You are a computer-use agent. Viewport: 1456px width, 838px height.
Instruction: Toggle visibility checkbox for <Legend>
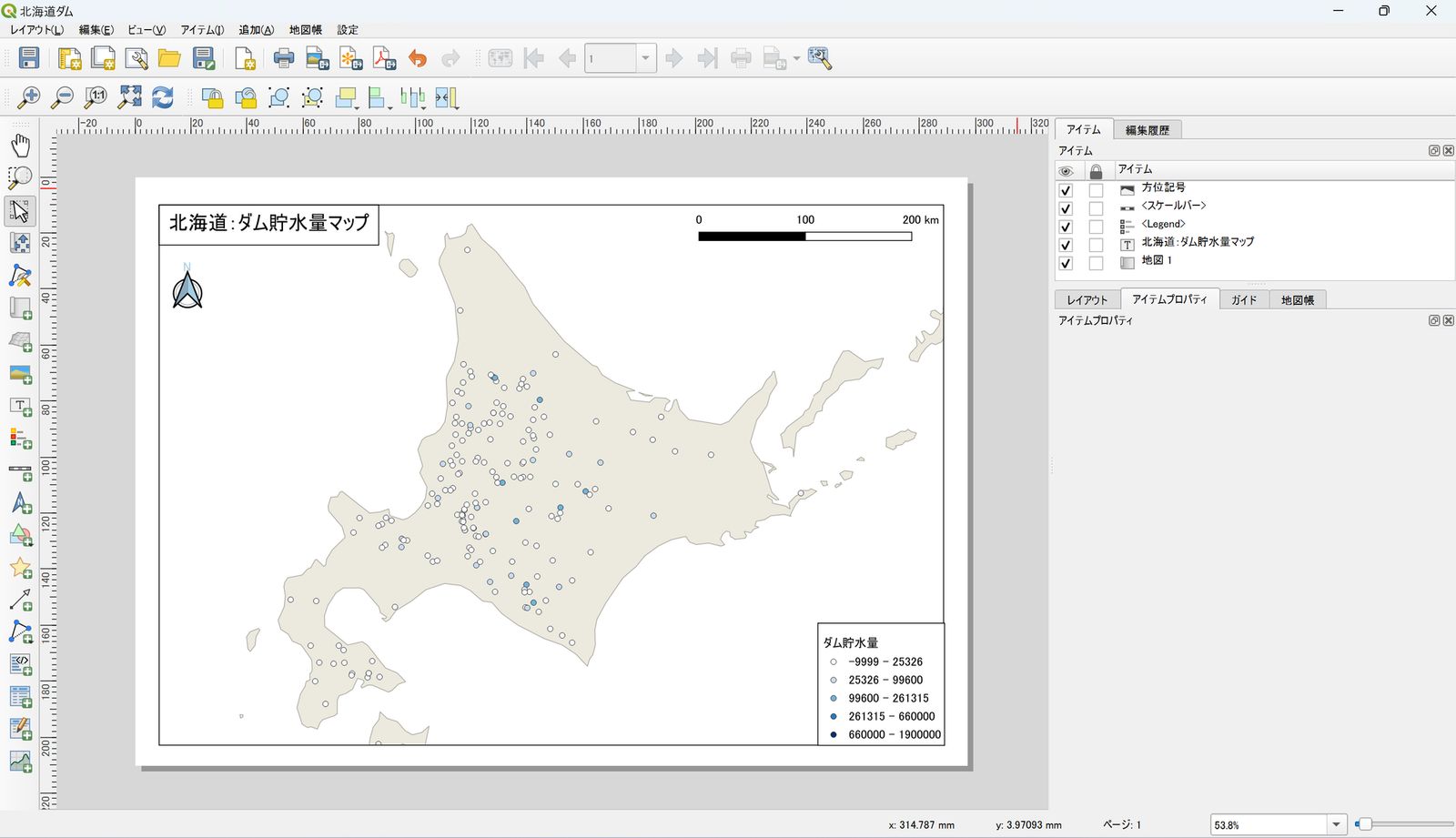1066,227
